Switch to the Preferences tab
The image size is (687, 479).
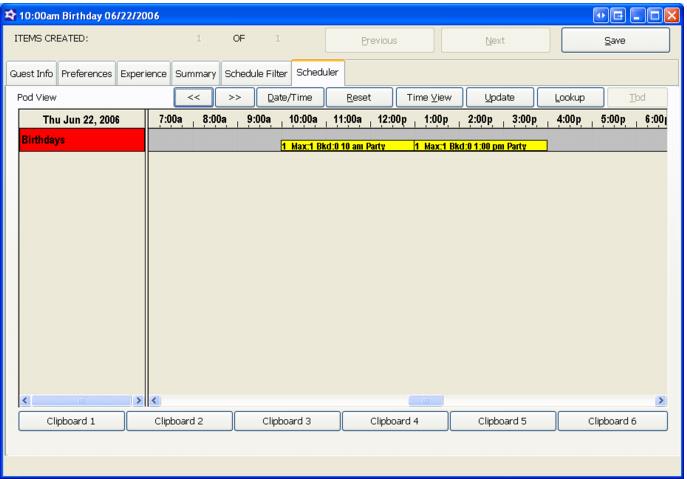pos(87,74)
